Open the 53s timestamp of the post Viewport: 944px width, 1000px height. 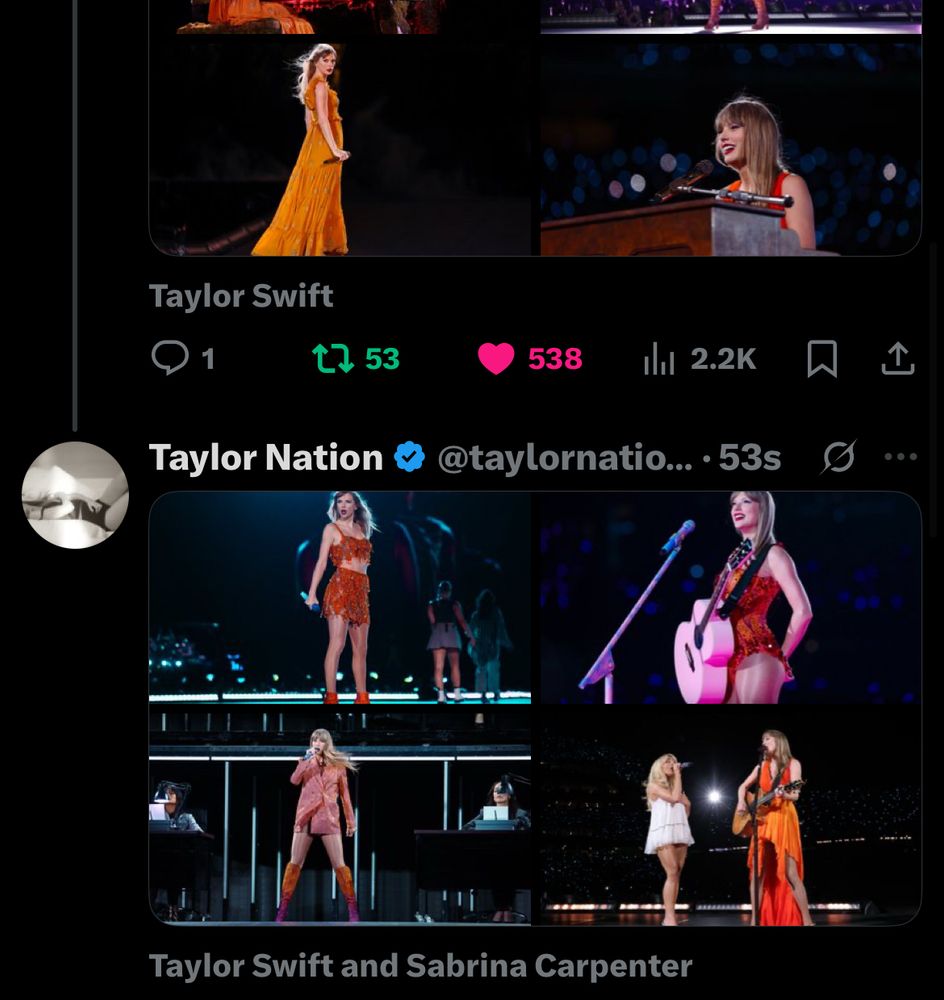[749, 457]
